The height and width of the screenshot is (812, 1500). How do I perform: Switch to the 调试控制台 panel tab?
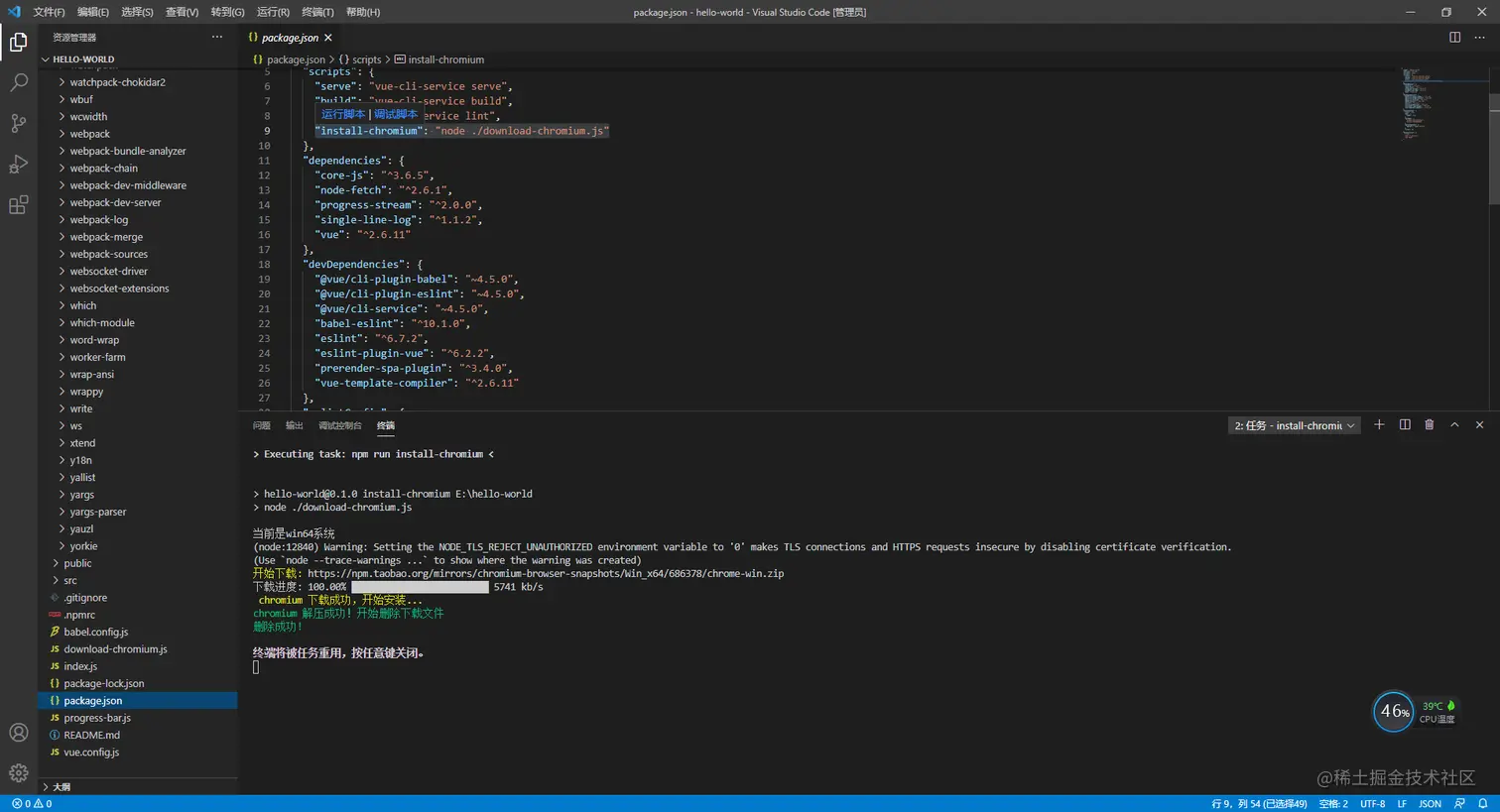[x=340, y=426]
